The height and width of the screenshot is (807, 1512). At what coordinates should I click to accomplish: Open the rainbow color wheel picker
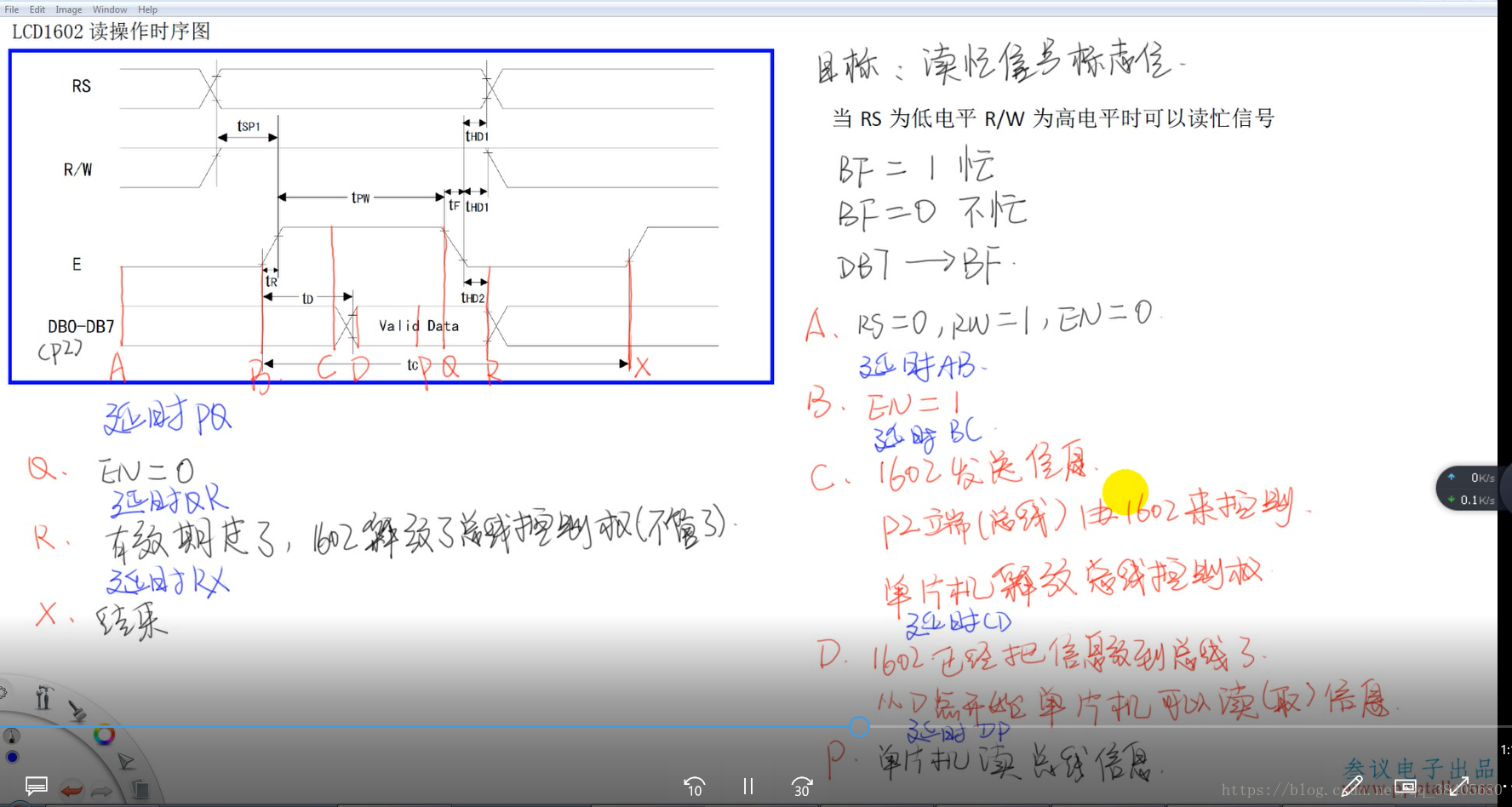[x=104, y=735]
